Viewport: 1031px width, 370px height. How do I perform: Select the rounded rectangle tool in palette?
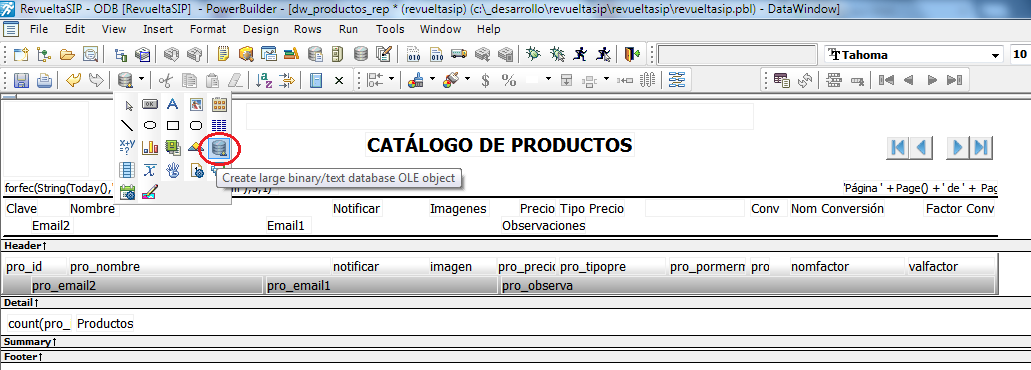pyautogui.click(x=196, y=125)
